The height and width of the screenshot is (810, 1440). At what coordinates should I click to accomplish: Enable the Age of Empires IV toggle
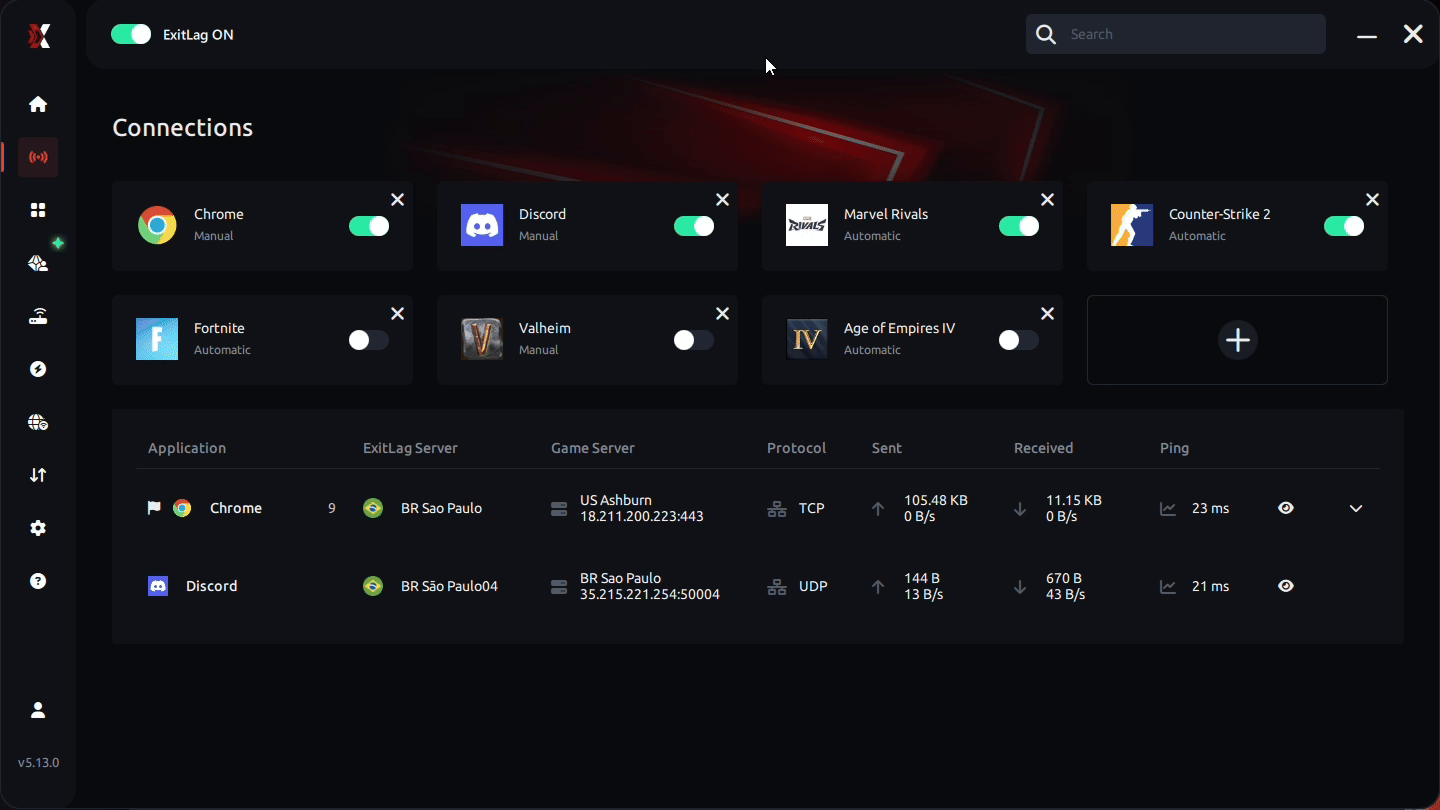(1019, 340)
